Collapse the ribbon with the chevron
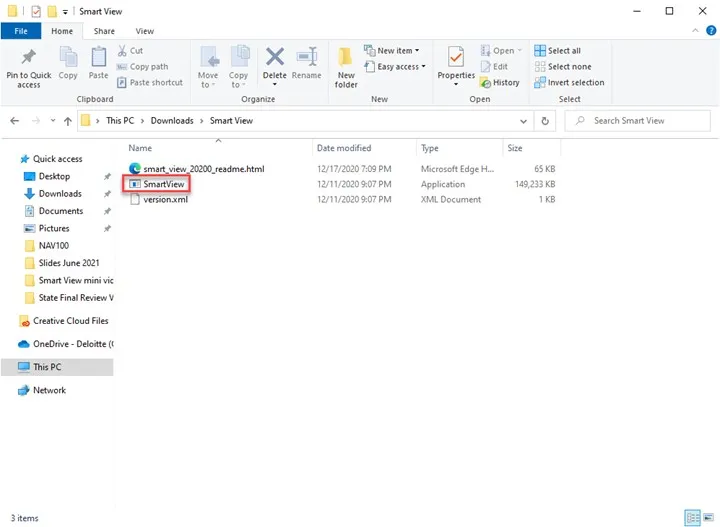The width and height of the screenshot is (720, 527). [x=695, y=31]
